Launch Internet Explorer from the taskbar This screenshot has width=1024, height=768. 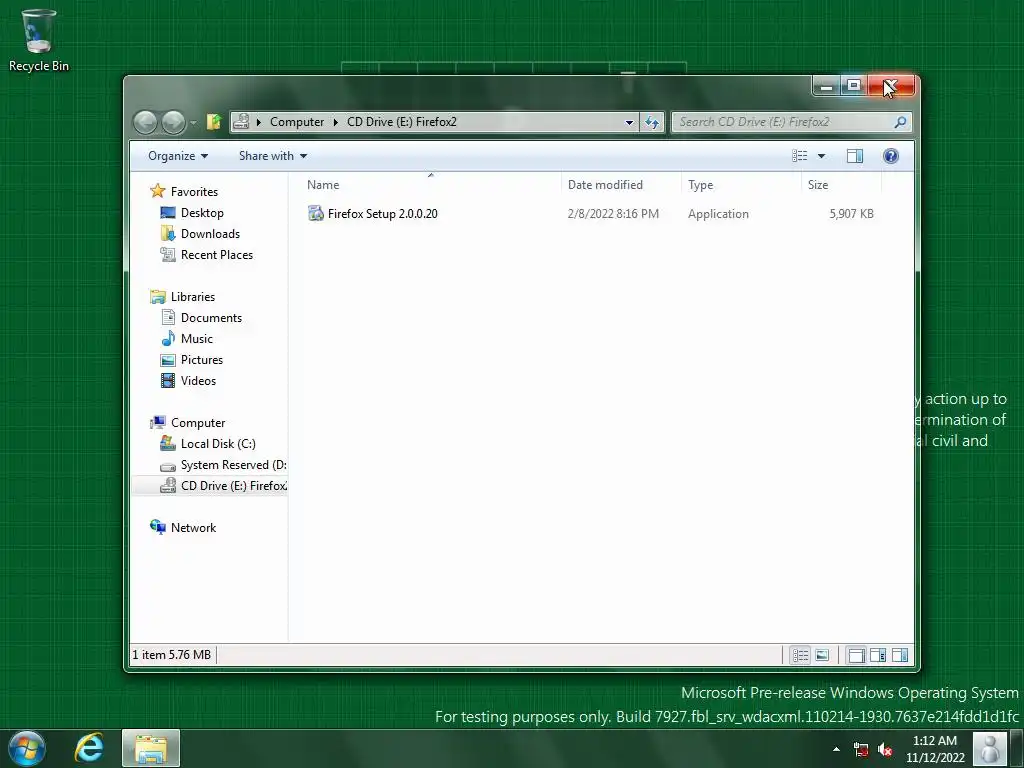(89, 748)
